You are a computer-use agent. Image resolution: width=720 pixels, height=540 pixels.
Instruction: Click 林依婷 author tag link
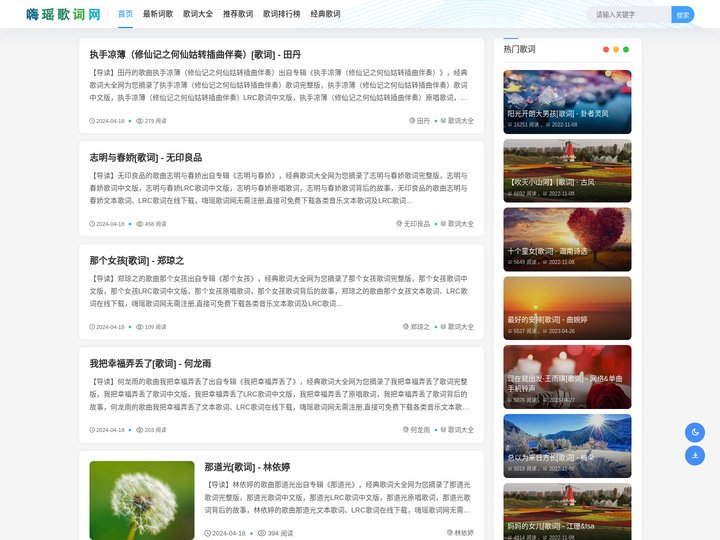tap(460, 533)
